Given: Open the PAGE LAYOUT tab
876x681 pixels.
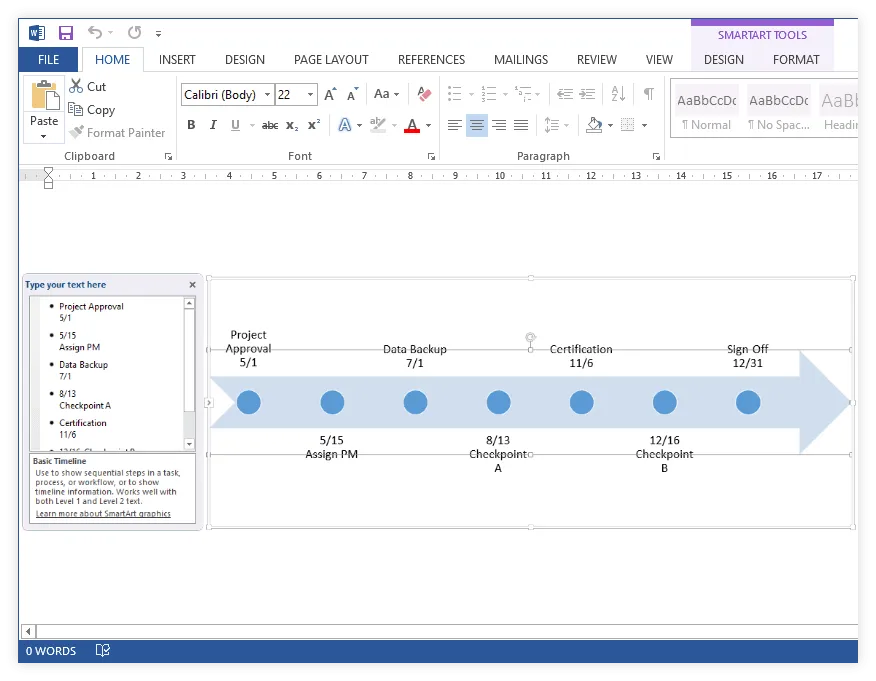Looking at the screenshot, I should pyautogui.click(x=331, y=60).
